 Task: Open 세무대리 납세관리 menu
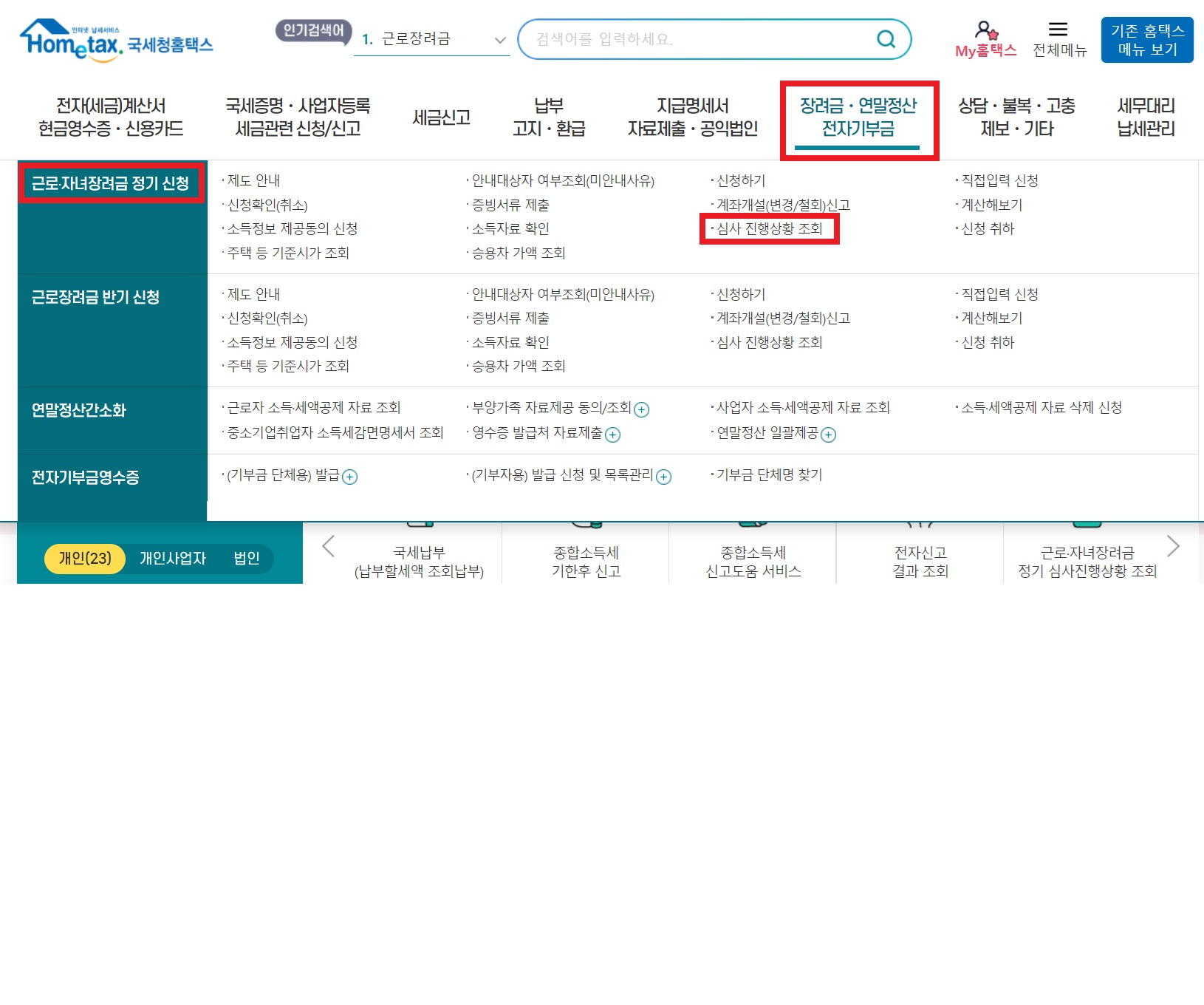click(1146, 117)
